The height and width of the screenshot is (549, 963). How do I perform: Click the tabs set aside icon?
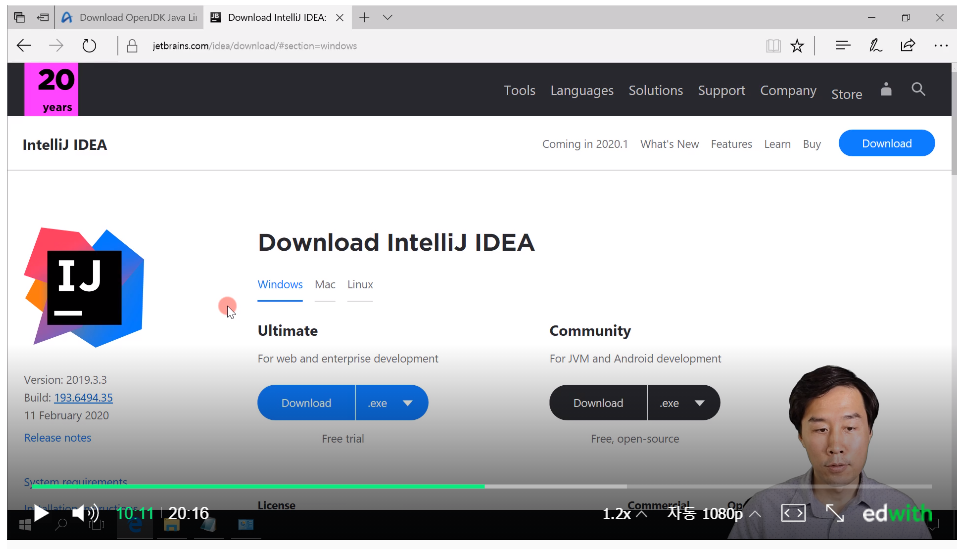(x=20, y=17)
